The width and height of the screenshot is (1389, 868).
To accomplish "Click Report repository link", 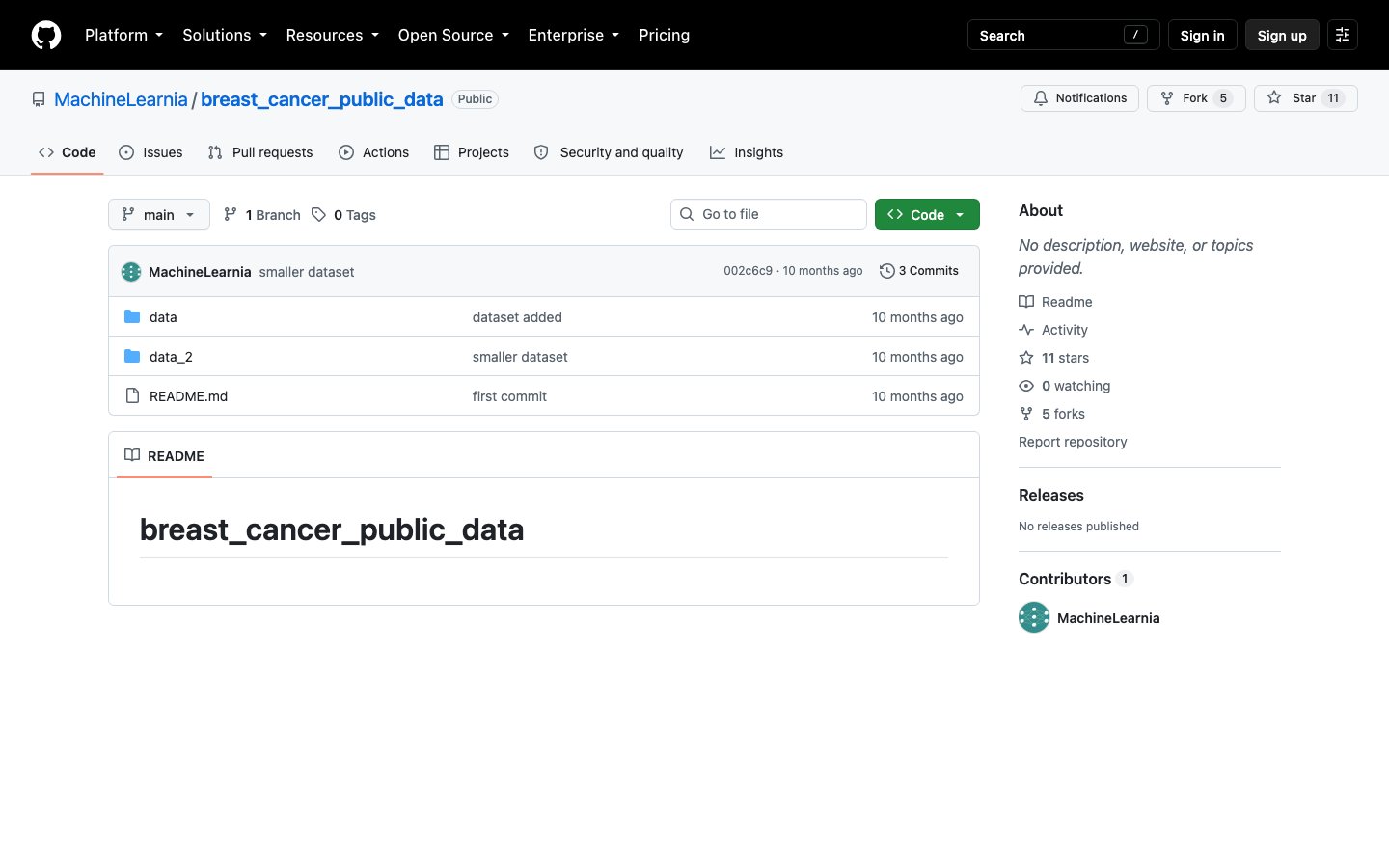I will [x=1073, y=442].
